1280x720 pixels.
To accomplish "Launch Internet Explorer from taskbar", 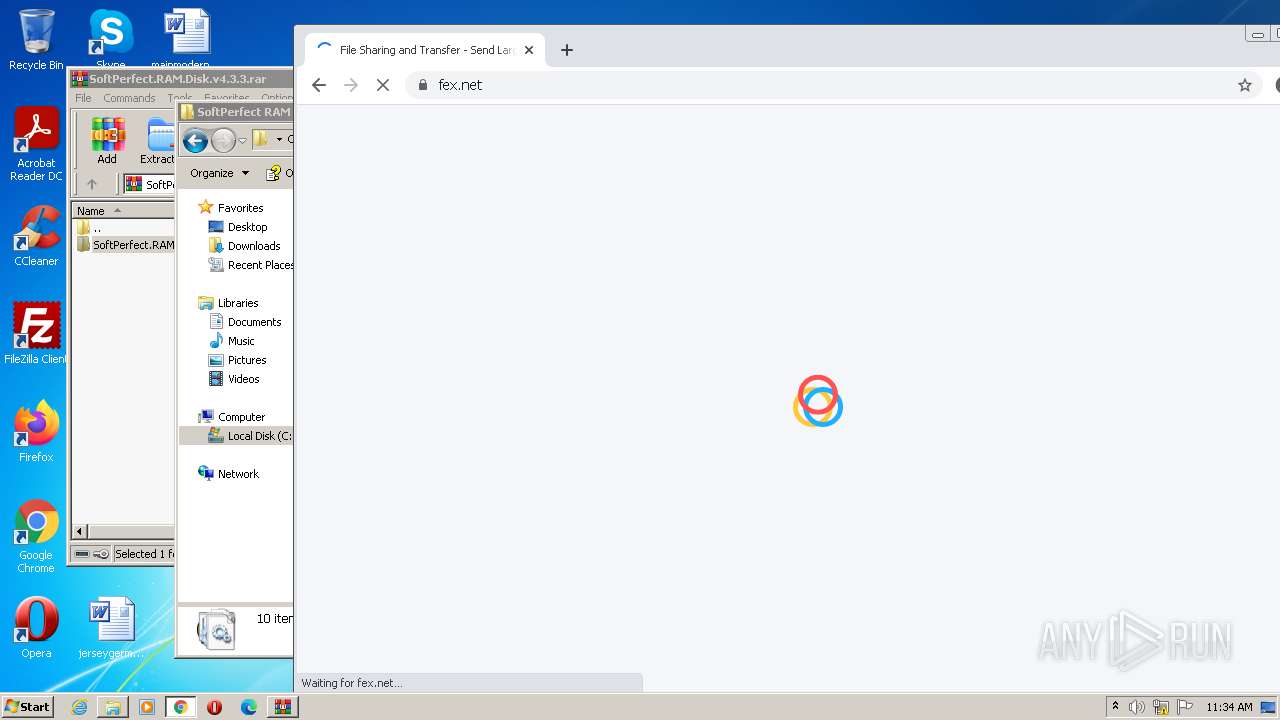I will (79, 707).
